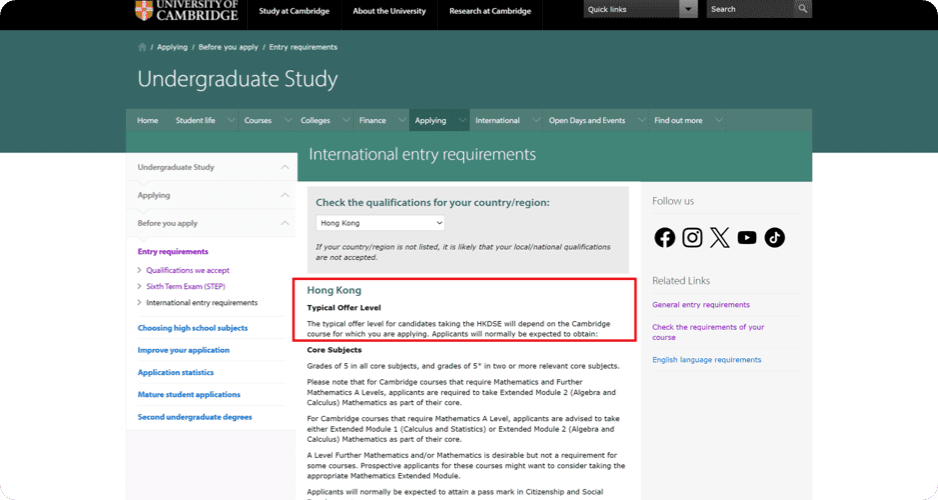
Task: Open the Student life navigation tab
Action: click(x=196, y=120)
